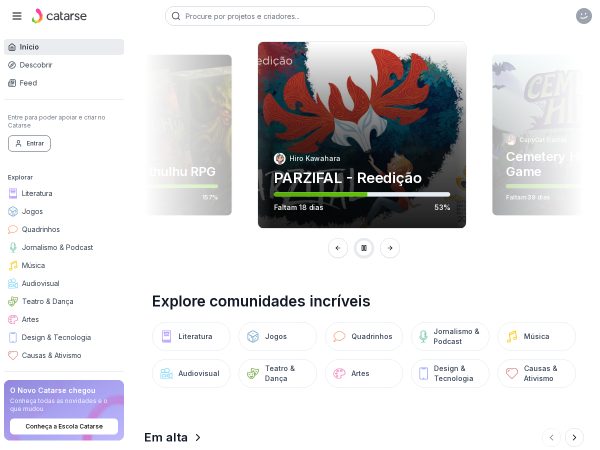The image size is (600, 450).
Task: Go to the next carousel slide
Action: tap(390, 248)
